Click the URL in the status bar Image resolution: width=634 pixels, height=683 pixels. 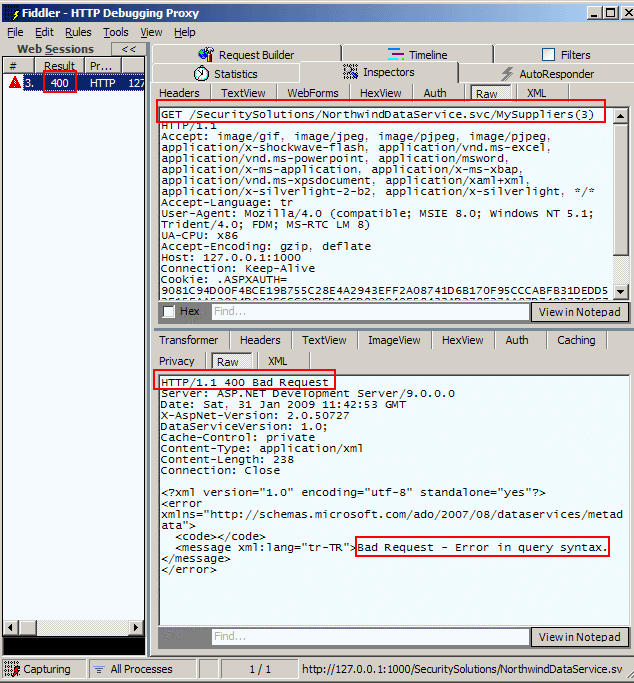[462, 669]
